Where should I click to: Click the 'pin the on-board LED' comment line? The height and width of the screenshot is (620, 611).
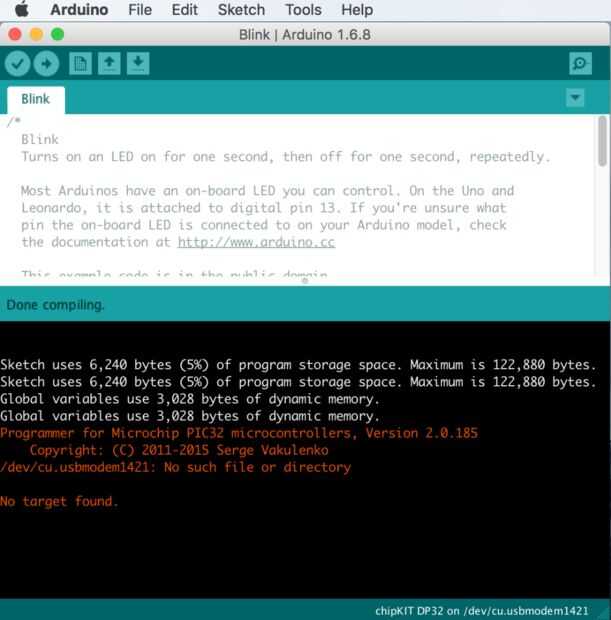coord(264,225)
